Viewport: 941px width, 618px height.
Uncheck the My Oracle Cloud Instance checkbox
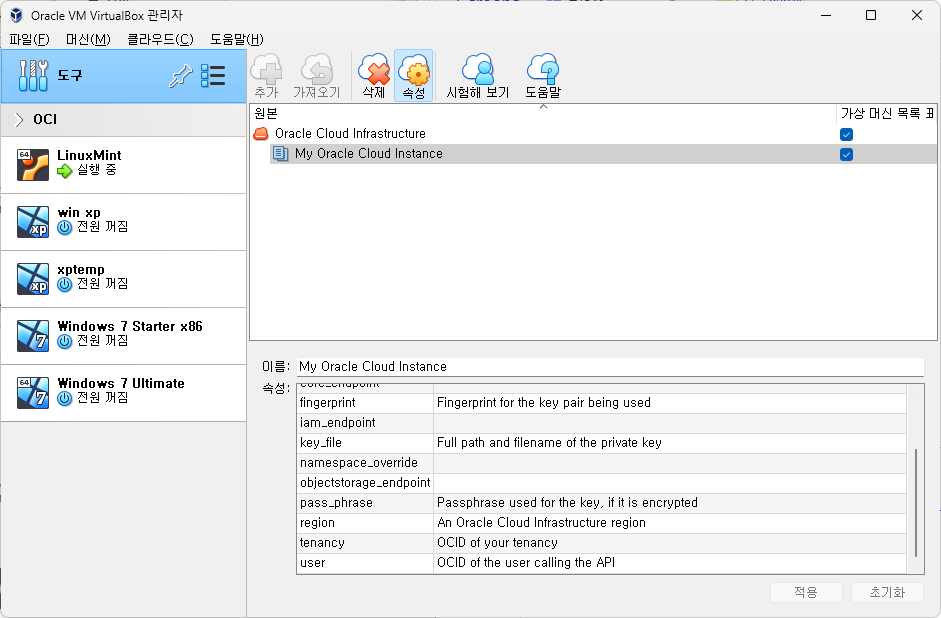tap(846, 154)
